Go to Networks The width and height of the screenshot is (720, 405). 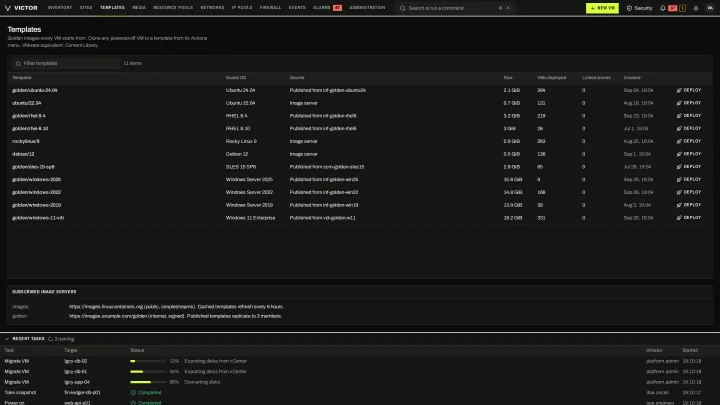tap(212, 8)
